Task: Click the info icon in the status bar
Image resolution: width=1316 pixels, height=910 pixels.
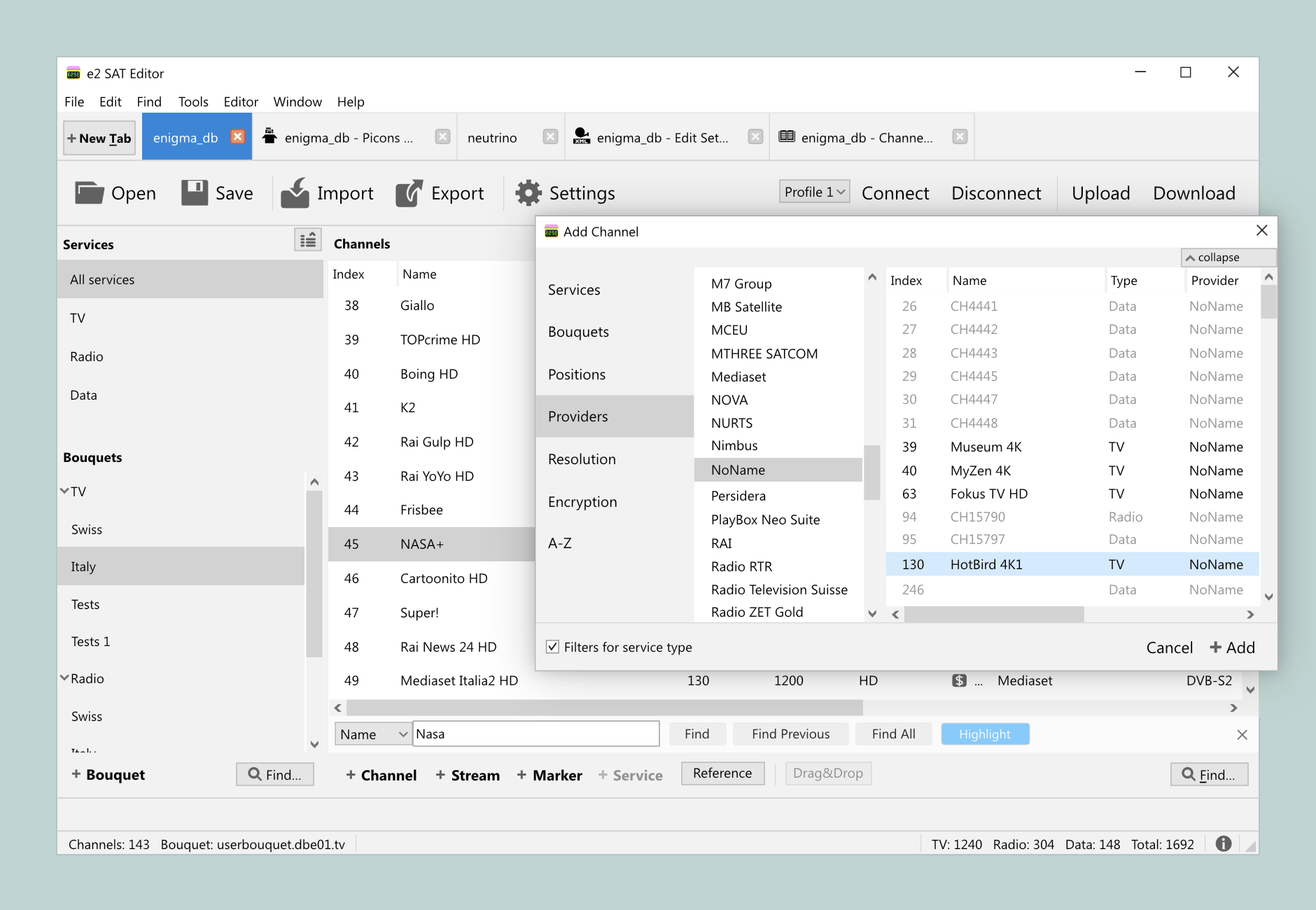Action: pyautogui.click(x=1224, y=843)
